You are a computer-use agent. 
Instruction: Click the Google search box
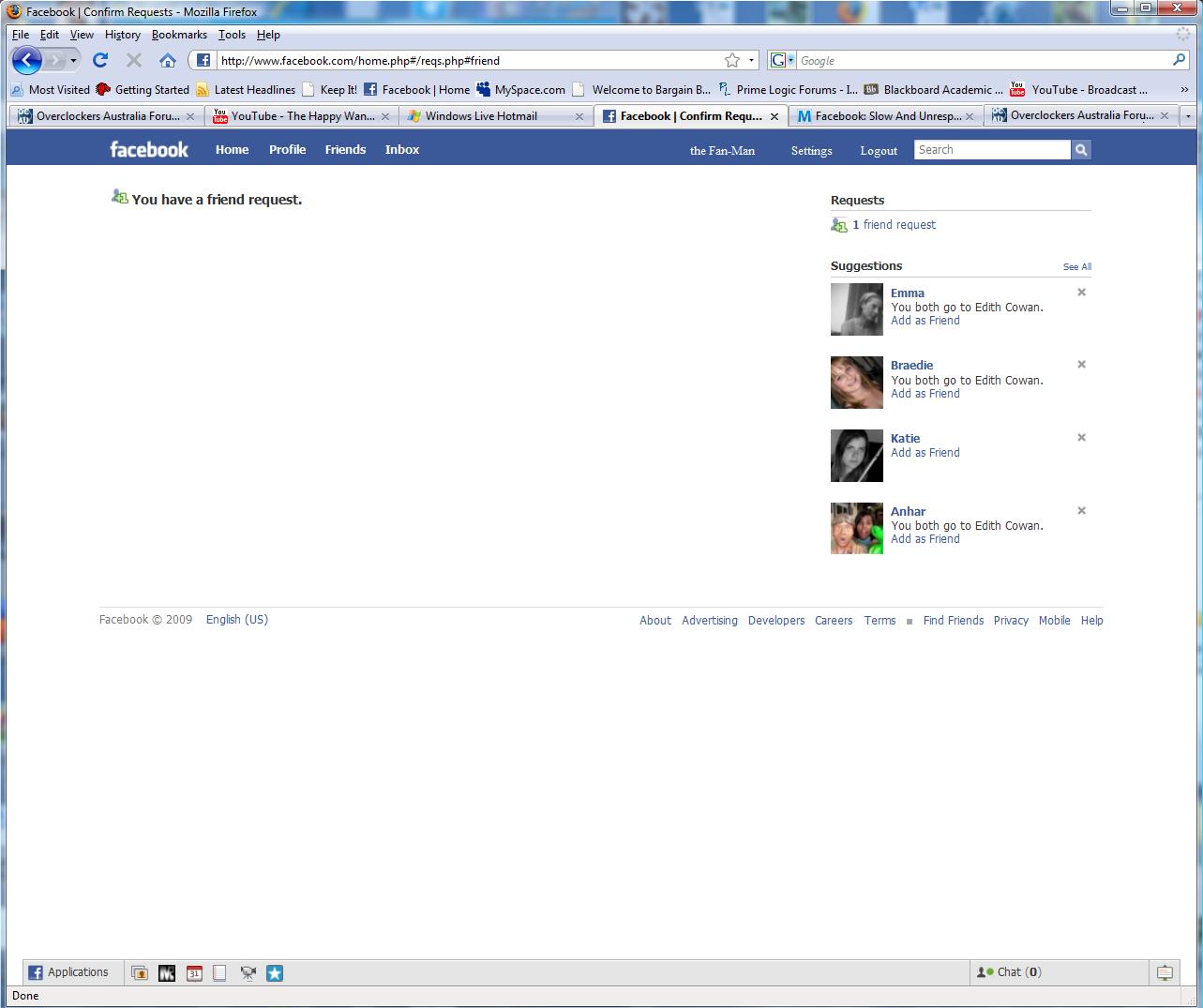tap(983, 60)
